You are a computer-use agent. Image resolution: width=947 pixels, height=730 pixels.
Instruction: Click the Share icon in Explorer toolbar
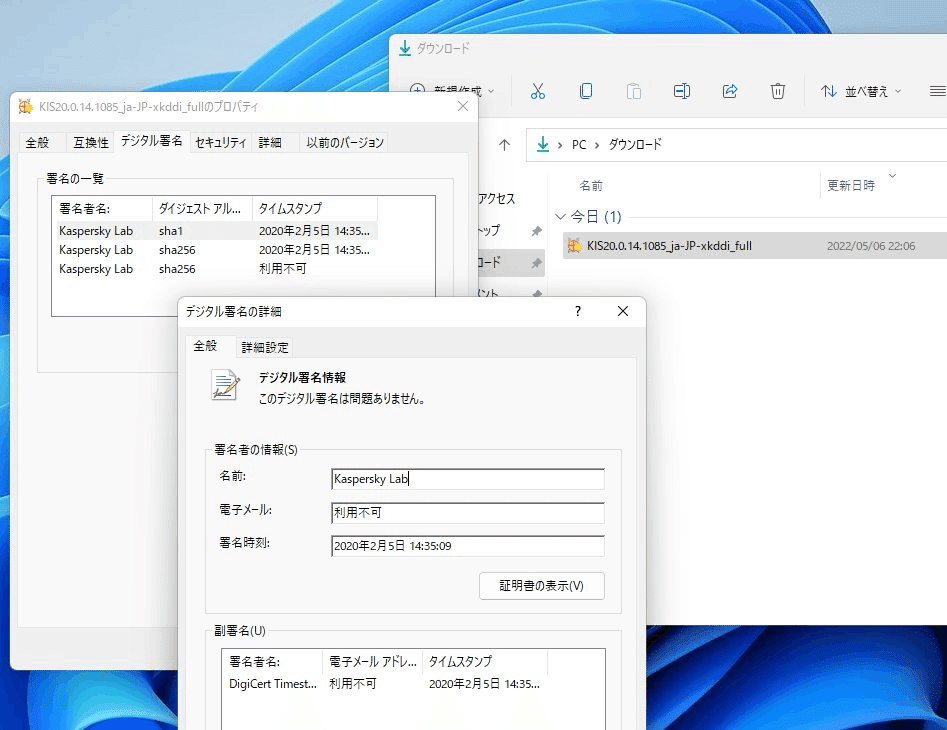tap(730, 91)
